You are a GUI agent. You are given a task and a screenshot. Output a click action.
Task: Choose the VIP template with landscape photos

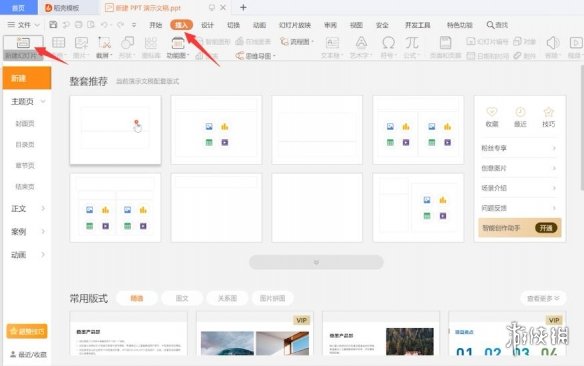[255, 334]
